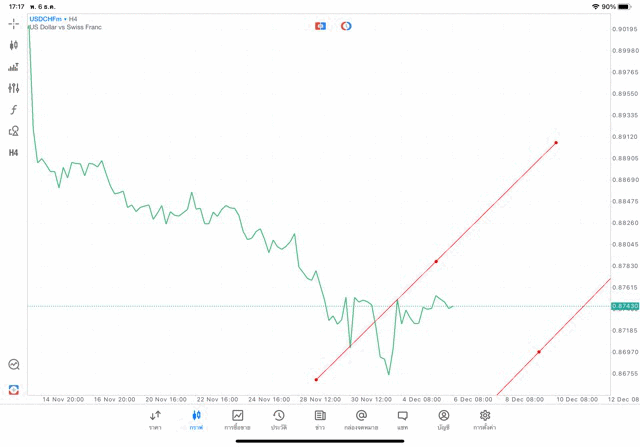The height and width of the screenshot is (447, 640).
Task: Change the chart type via candlestick icon
Action: pyautogui.click(x=14, y=45)
